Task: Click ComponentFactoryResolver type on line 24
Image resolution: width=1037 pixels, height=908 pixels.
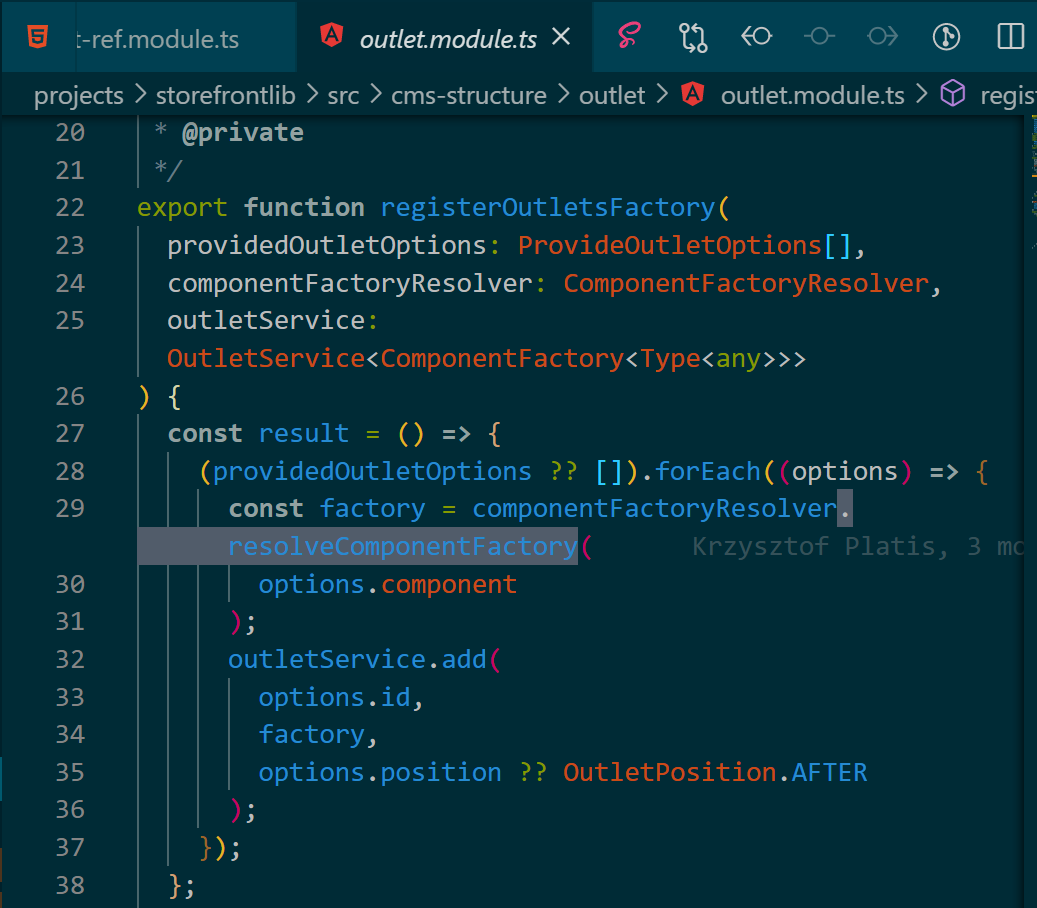Action: point(746,284)
